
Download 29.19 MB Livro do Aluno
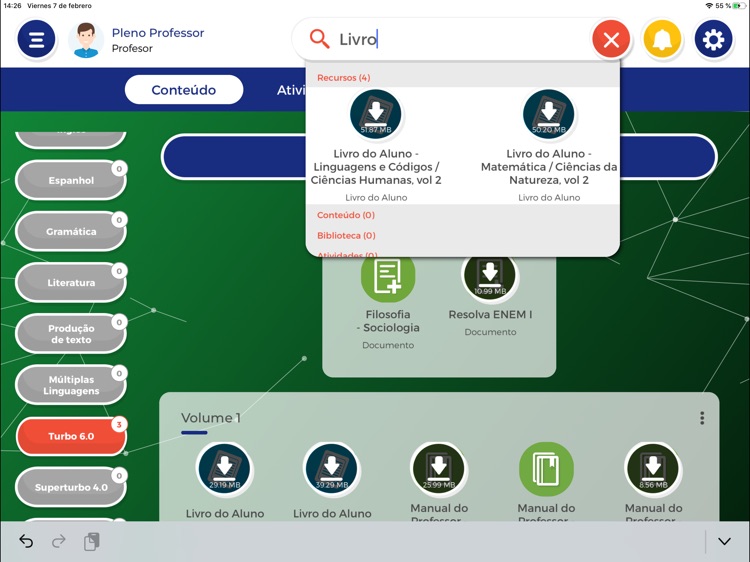[224, 469]
